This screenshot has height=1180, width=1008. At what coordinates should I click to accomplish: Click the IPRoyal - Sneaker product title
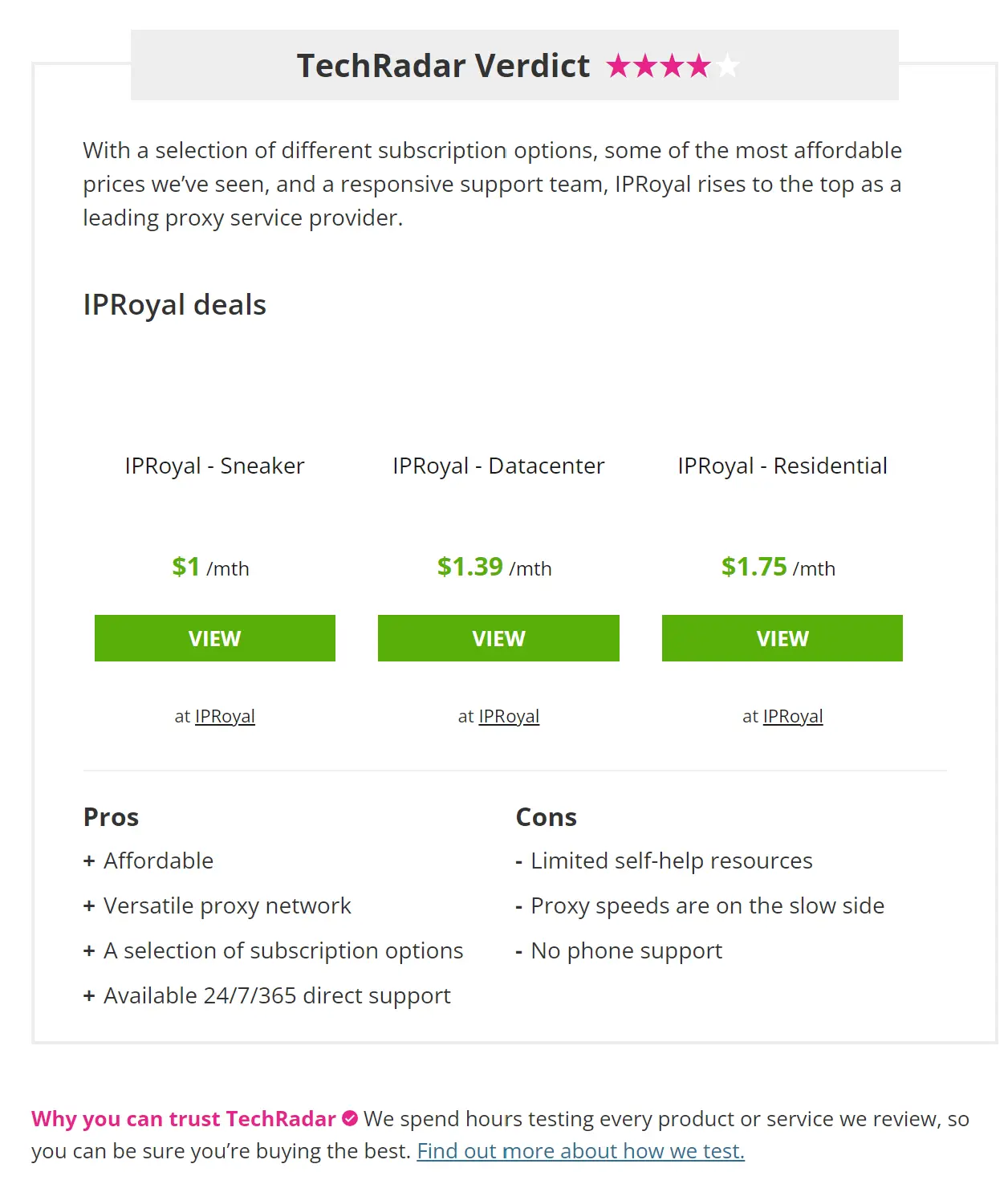(x=215, y=466)
